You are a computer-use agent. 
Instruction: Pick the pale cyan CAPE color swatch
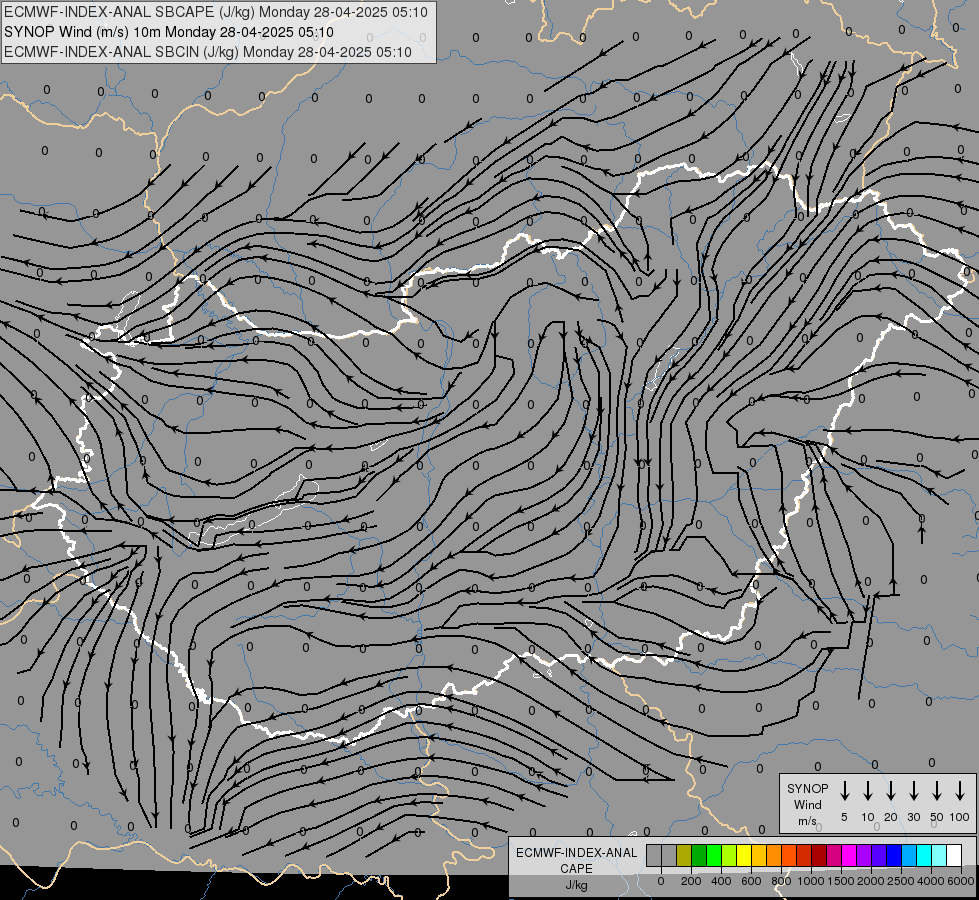[x=940, y=855]
